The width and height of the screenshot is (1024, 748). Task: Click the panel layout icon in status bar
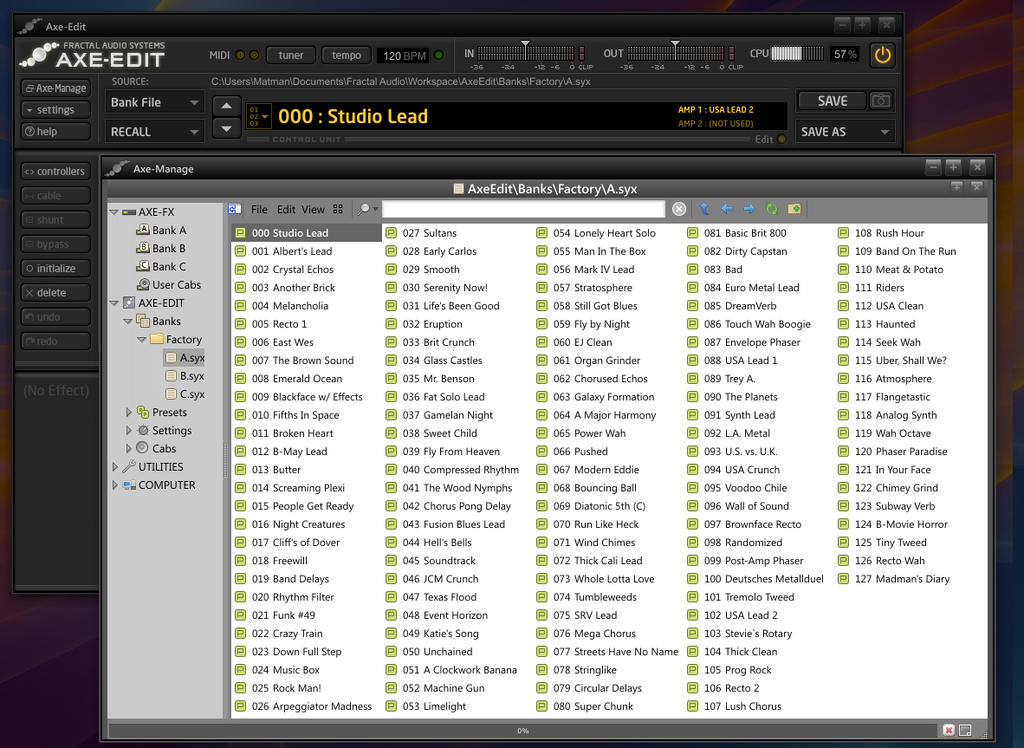pos(965,730)
